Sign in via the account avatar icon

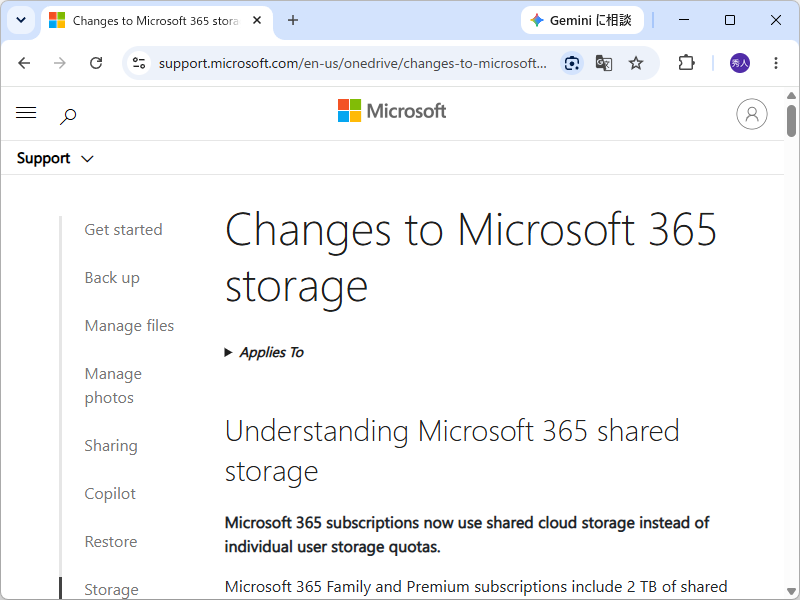(752, 114)
